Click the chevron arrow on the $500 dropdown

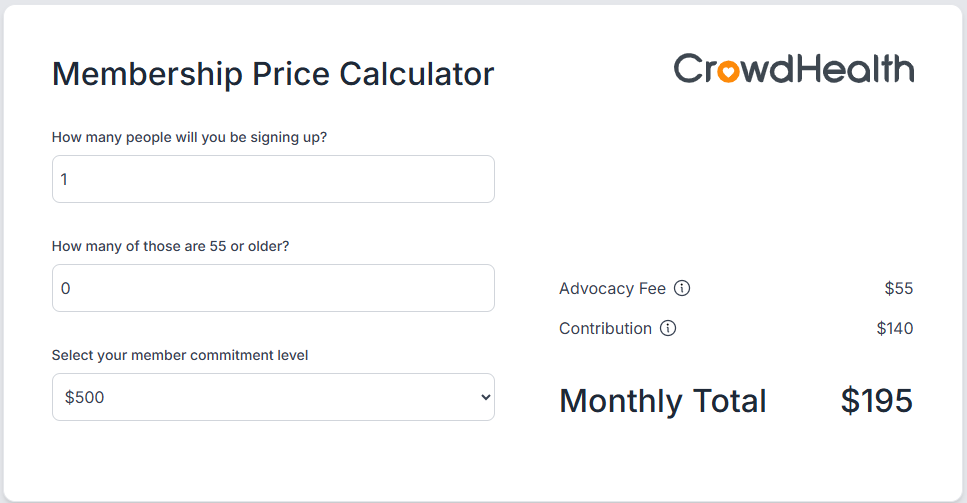(x=486, y=397)
